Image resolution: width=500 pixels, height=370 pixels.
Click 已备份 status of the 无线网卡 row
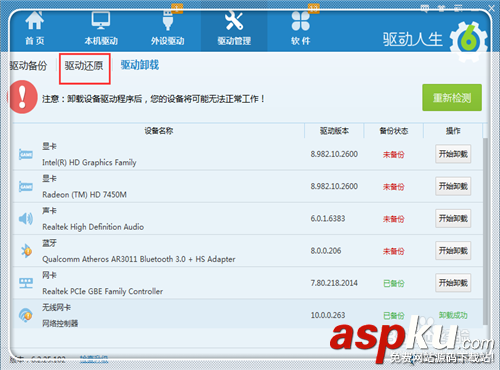click(x=394, y=315)
